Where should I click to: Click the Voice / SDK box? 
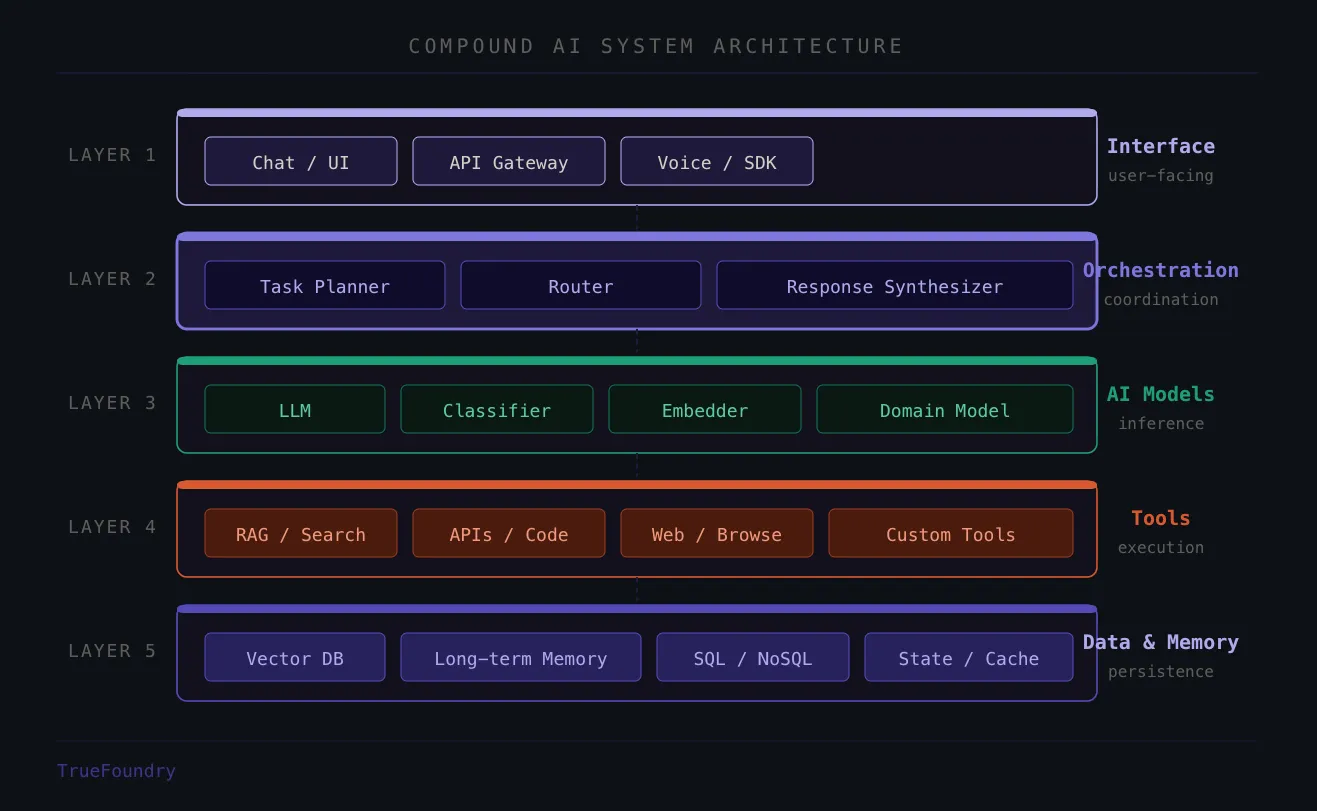tap(717, 161)
